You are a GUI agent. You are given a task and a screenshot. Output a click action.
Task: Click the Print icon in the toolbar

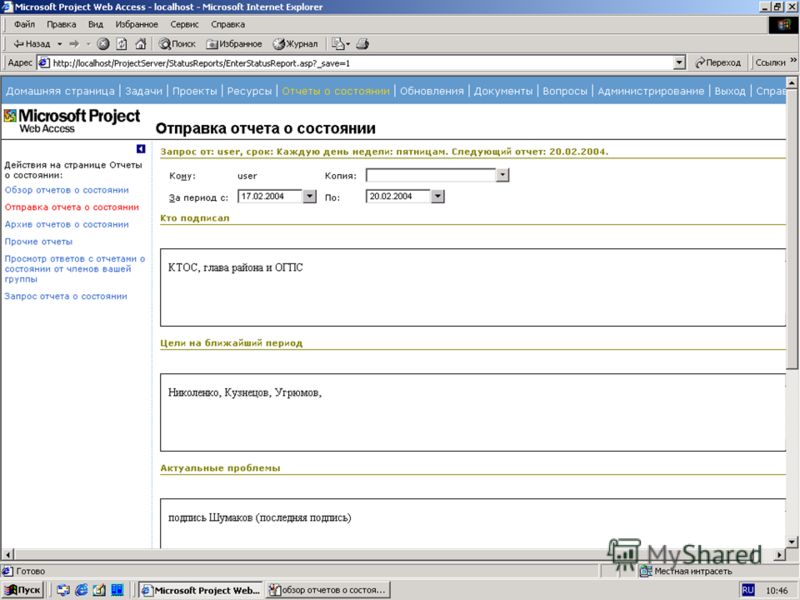(x=363, y=44)
